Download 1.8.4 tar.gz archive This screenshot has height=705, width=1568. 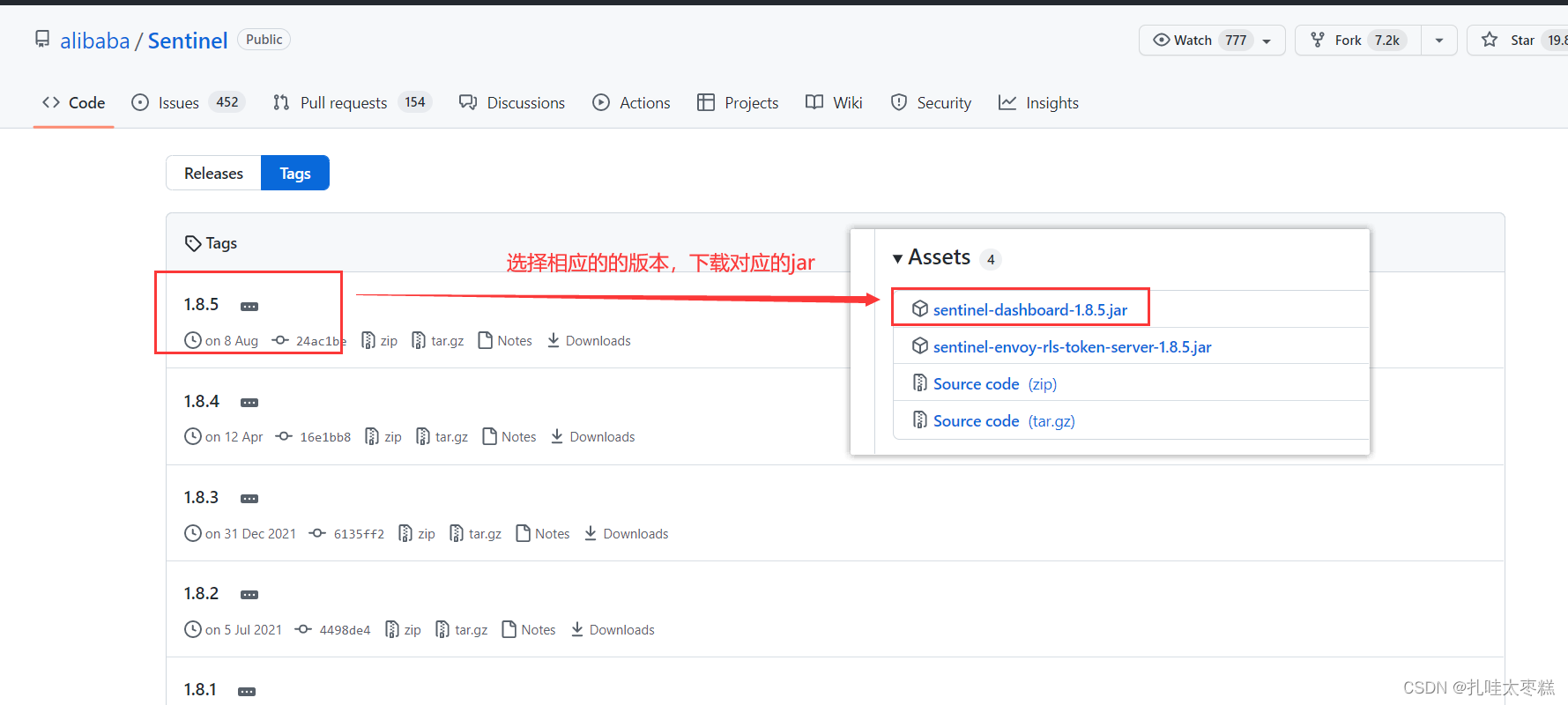[x=442, y=437]
